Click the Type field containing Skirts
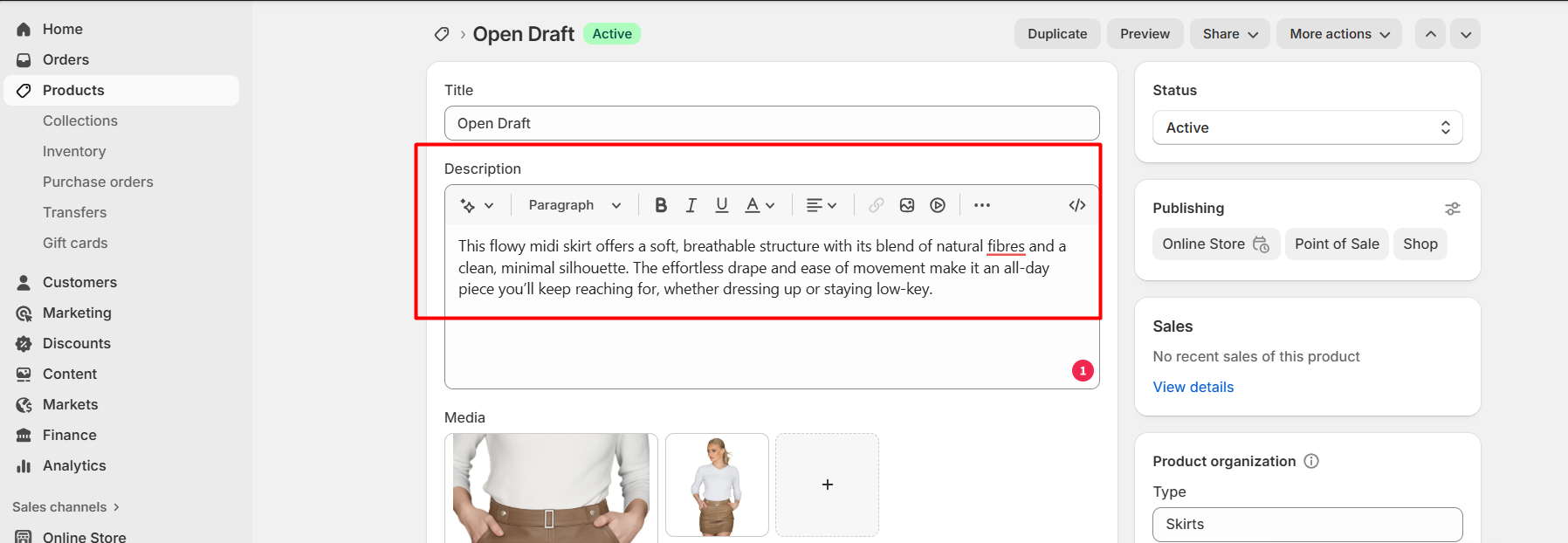Image resolution: width=1568 pixels, height=543 pixels. (x=1307, y=525)
